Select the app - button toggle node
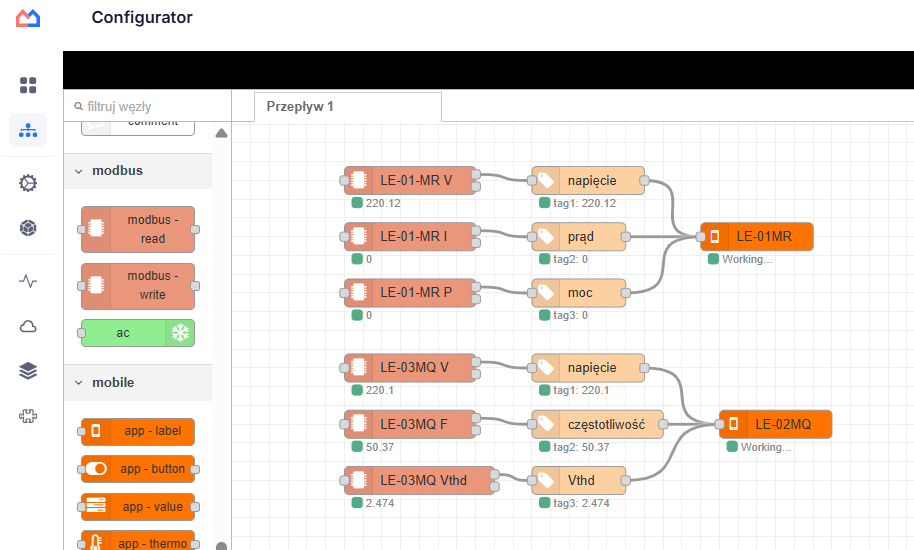Image resolution: width=914 pixels, height=550 pixels. [138, 469]
